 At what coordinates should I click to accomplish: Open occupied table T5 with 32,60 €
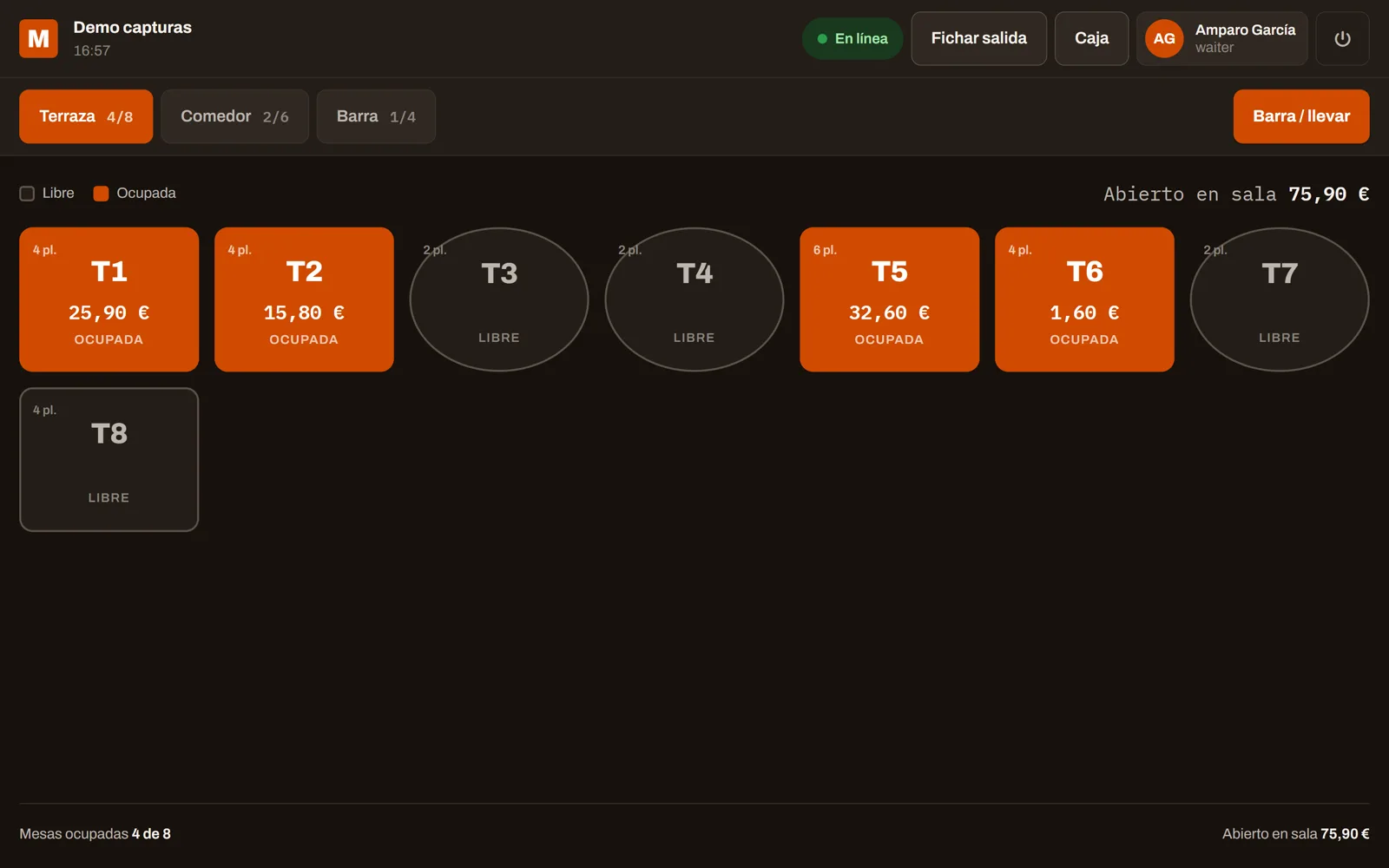[889, 299]
